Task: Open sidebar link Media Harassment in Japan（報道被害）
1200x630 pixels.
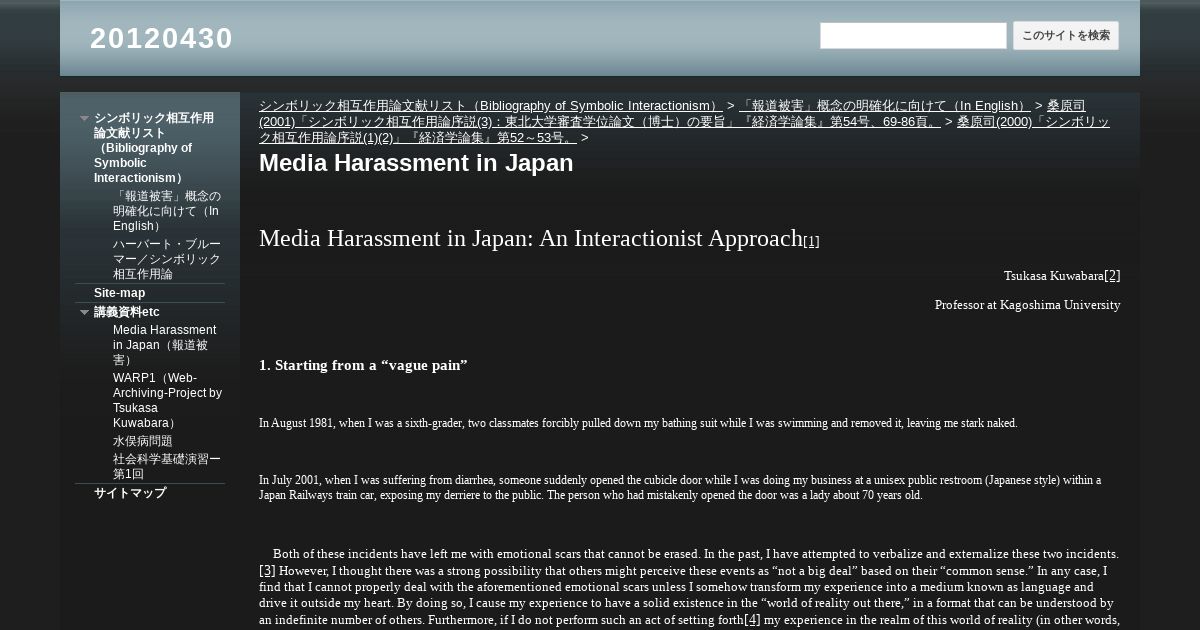Action: 165,344
